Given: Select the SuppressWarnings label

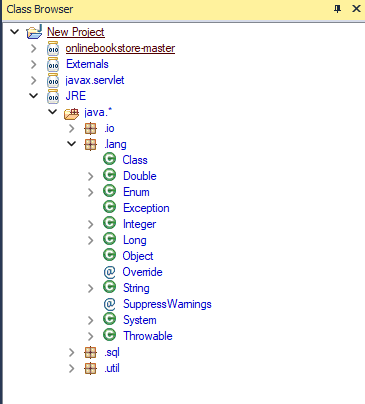Looking at the screenshot, I should click(x=167, y=304).
